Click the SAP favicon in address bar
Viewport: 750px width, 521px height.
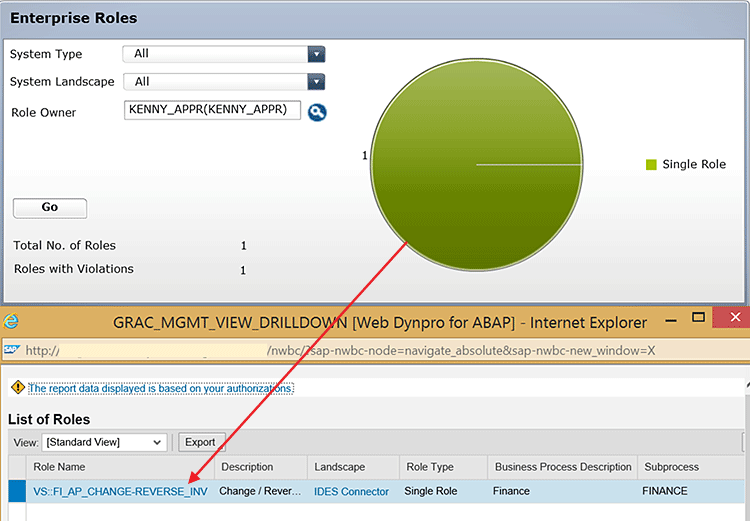(12, 350)
